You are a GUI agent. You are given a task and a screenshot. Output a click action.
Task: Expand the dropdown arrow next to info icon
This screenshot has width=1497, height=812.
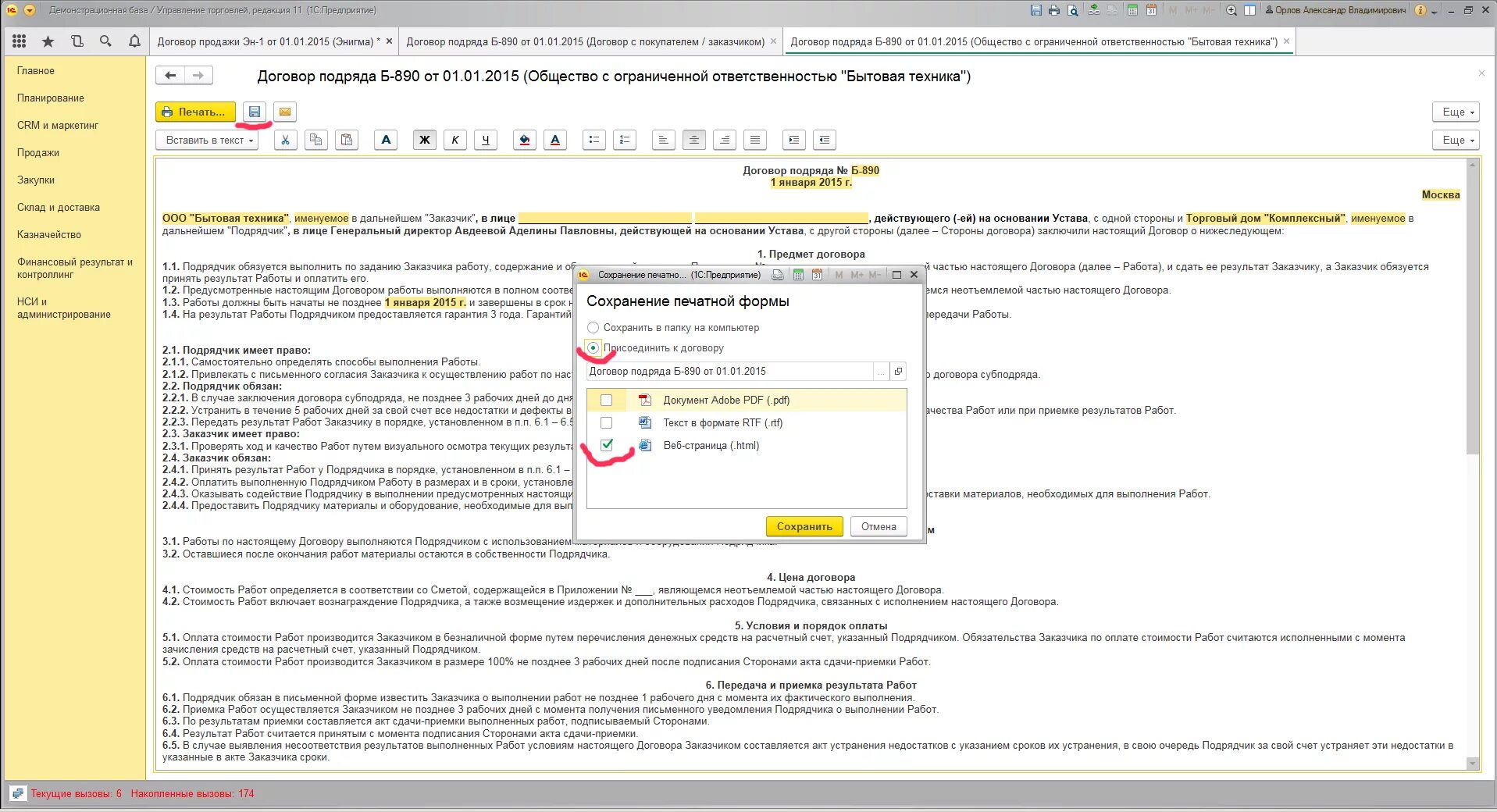[1435, 11]
